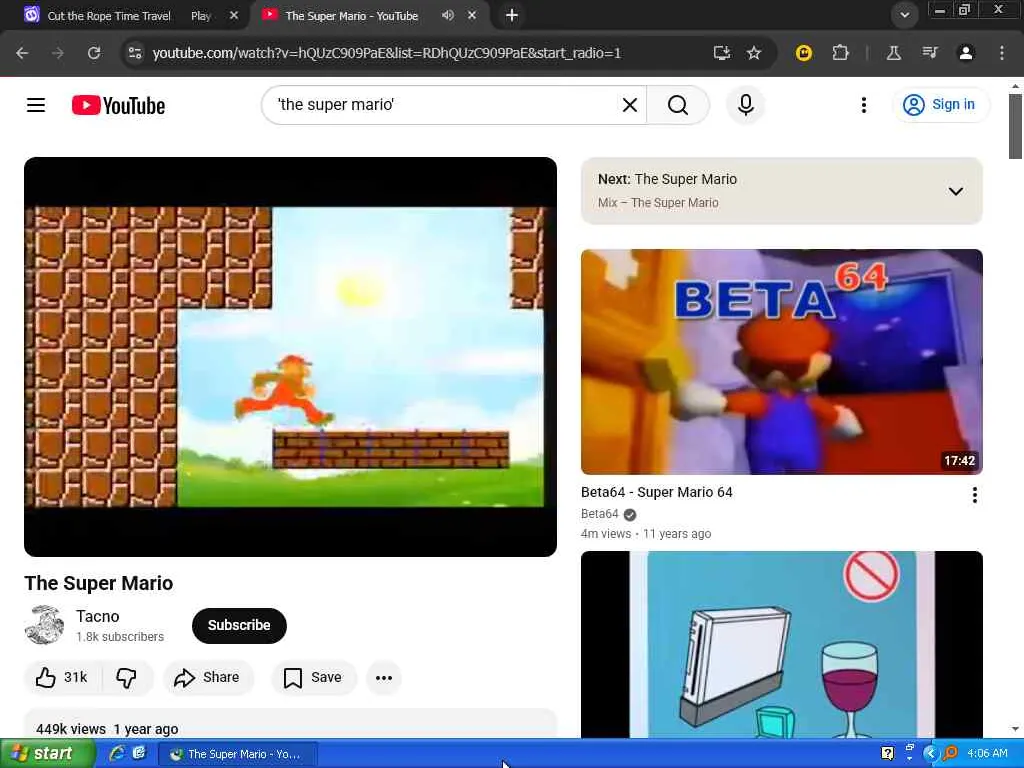Close the Cut the Rope tab
This screenshot has height=768, width=1024.
[x=234, y=16]
